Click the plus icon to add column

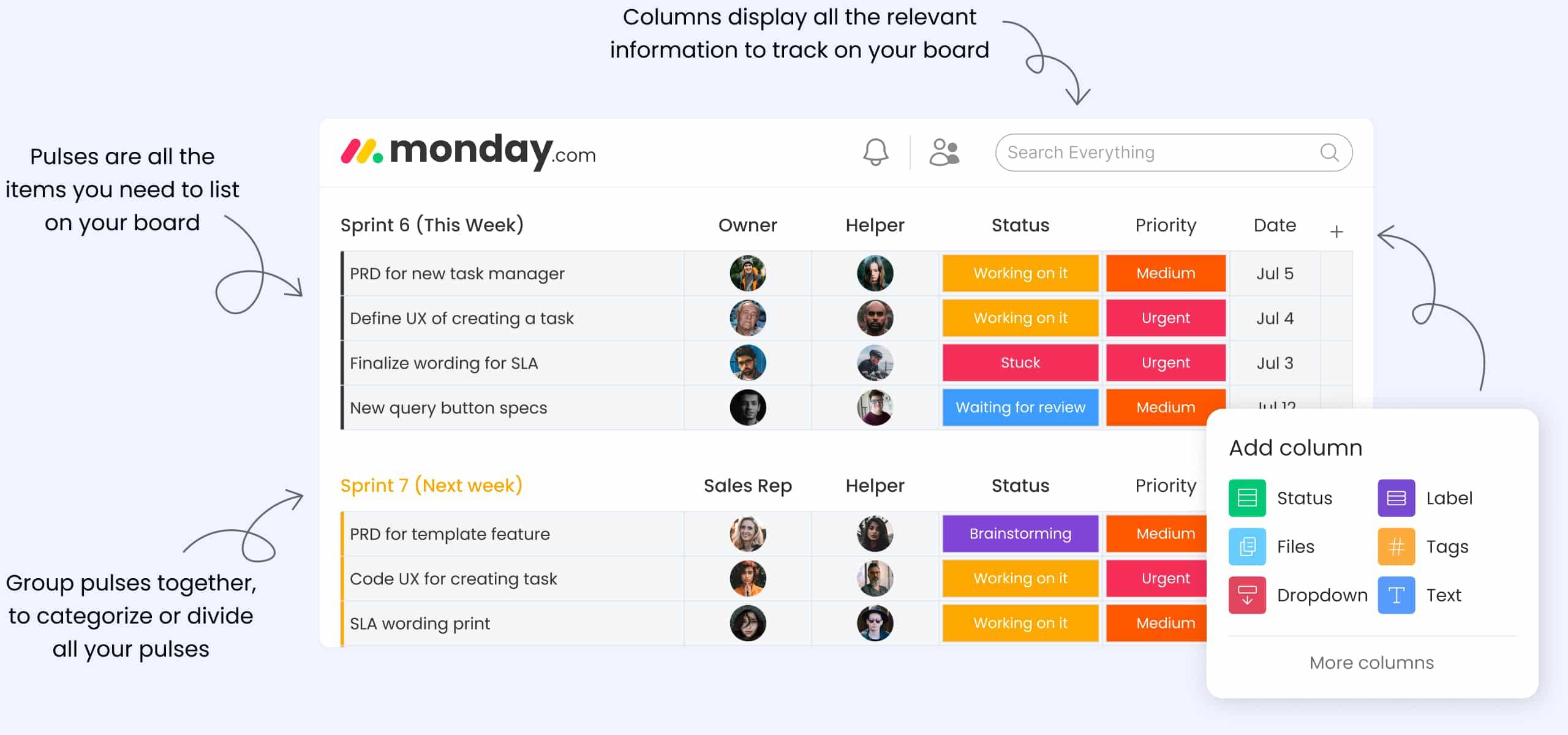(x=1336, y=232)
